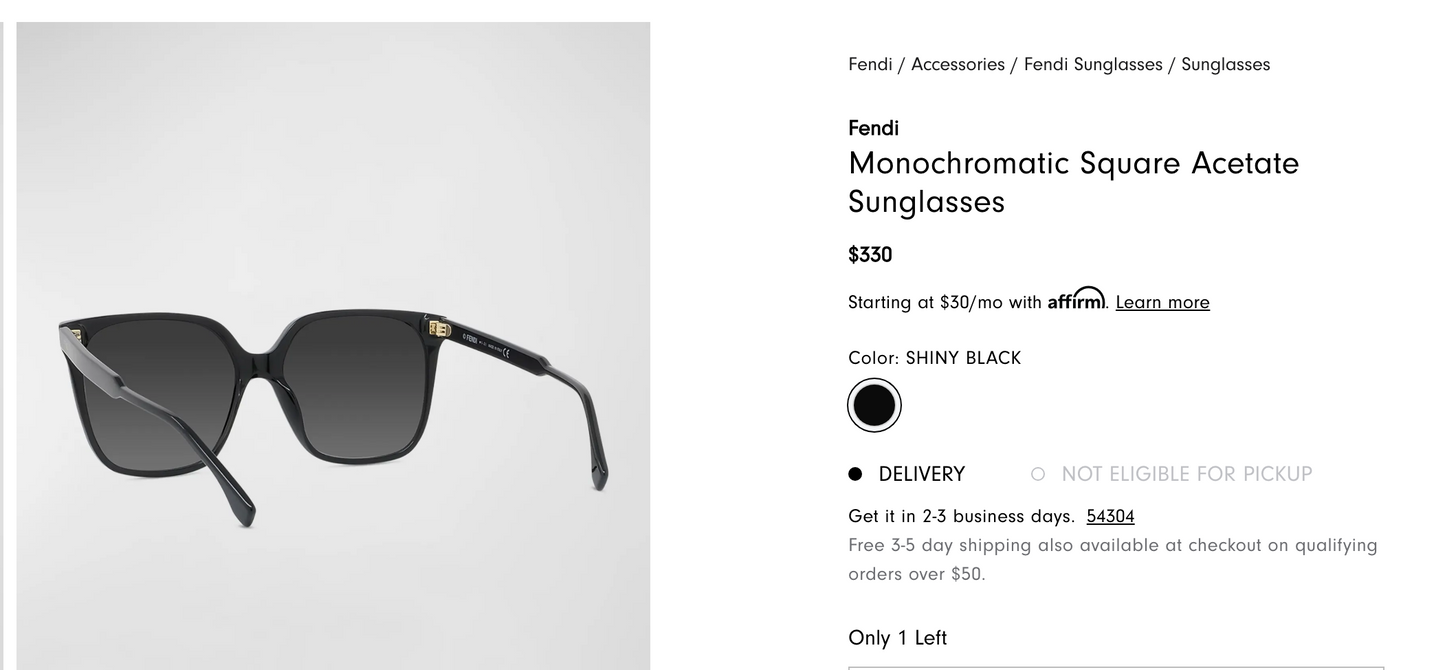Click the free 3-5 day shipping note

pyautogui.click(x=1112, y=559)
